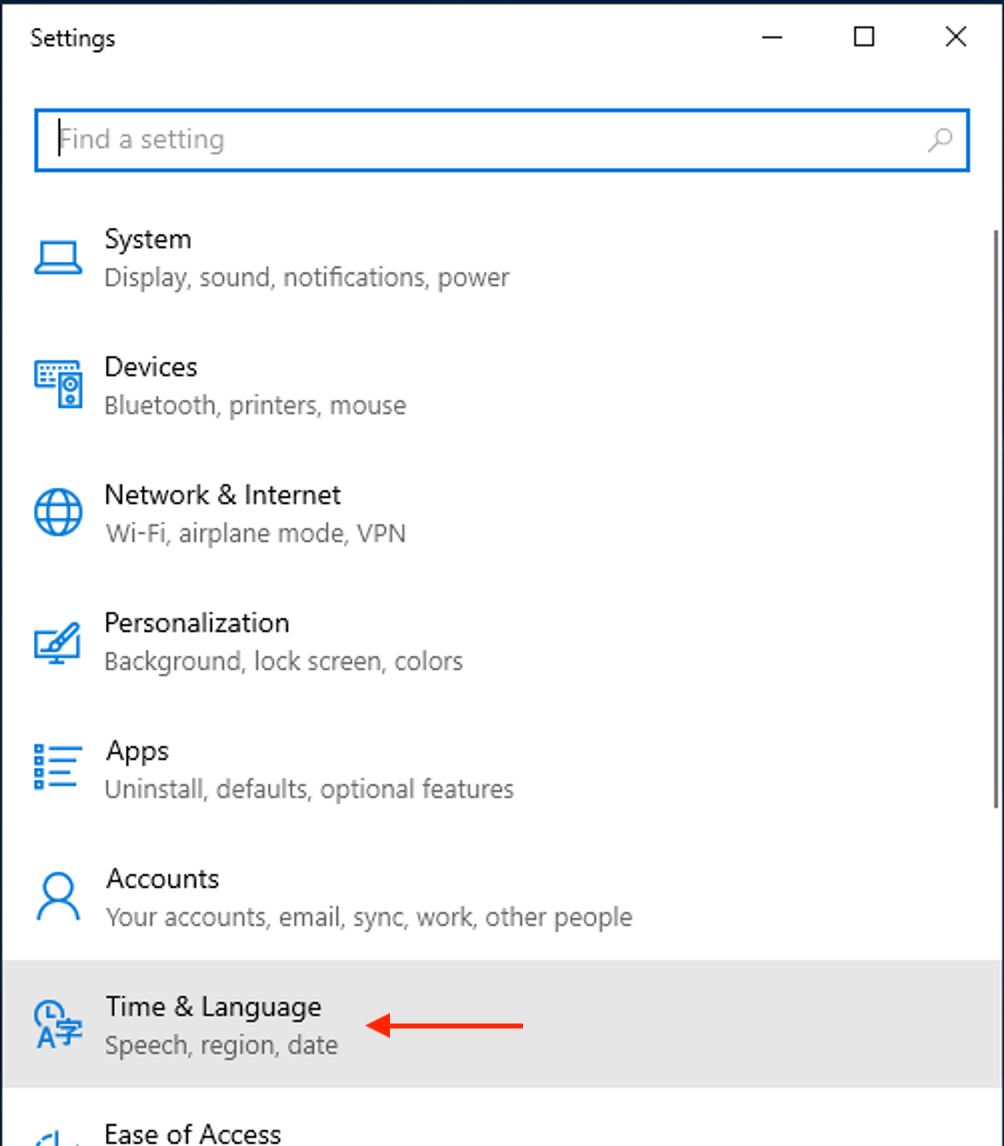The width and height of the screenshot is (1004, 1146).
Task: Select the Network & Internet title
Action: coord(223,495)
